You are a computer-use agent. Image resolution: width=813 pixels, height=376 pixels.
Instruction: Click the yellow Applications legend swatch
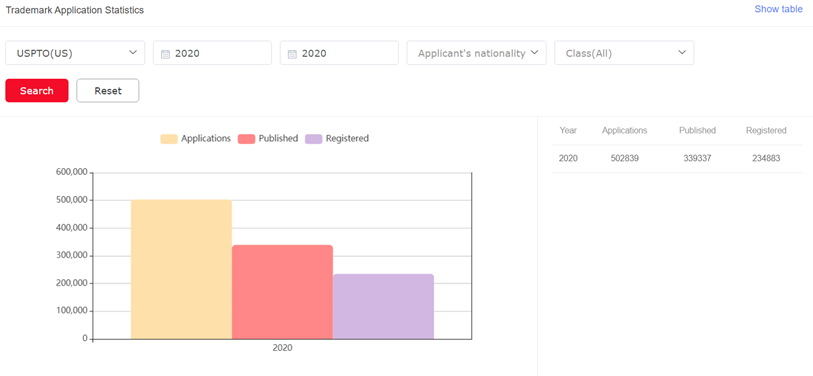[169, 138]
